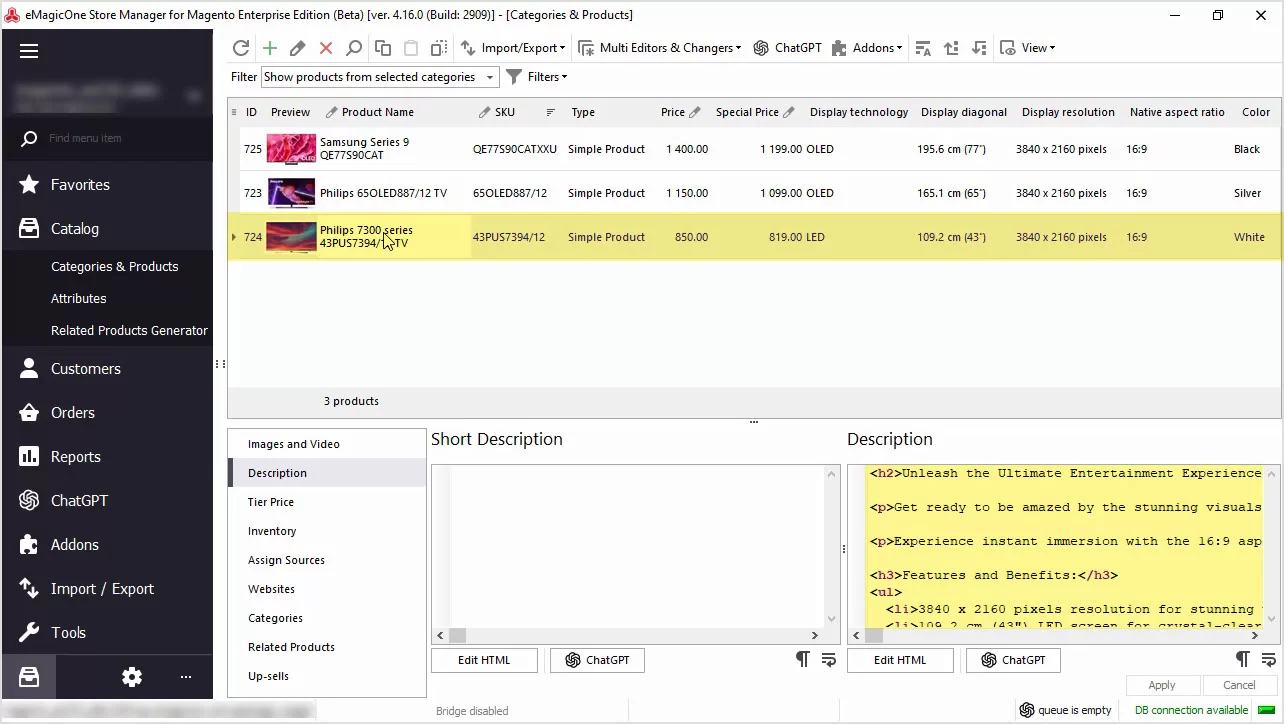Click the Samsung Series 9 preview thumbnail

(291, 149)
